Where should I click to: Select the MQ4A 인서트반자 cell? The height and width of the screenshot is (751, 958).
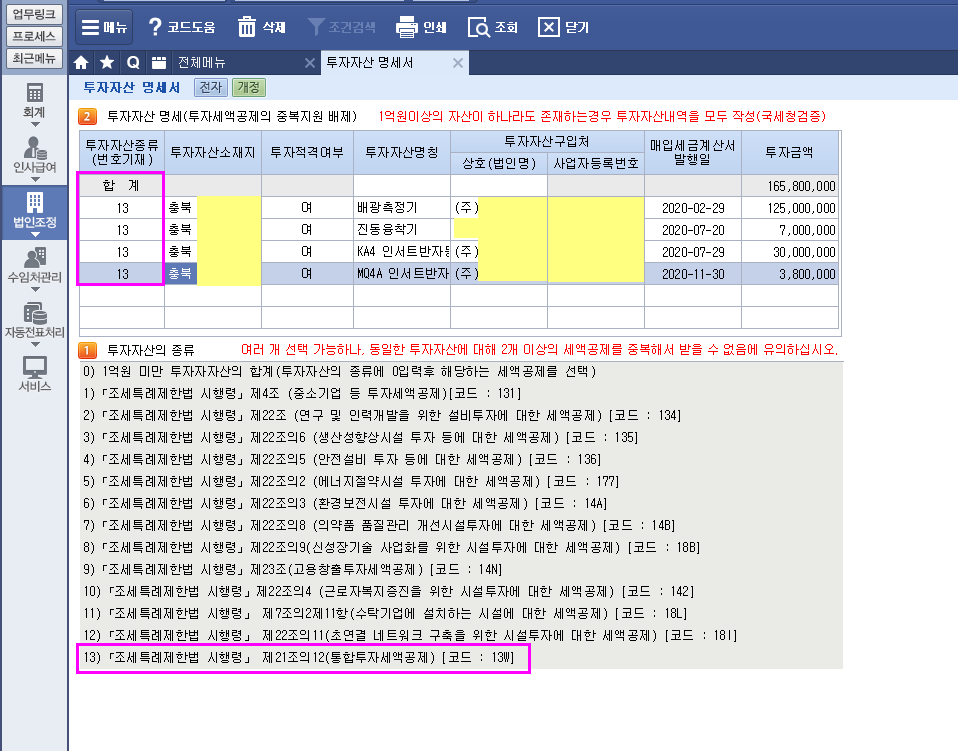[402, 274]
